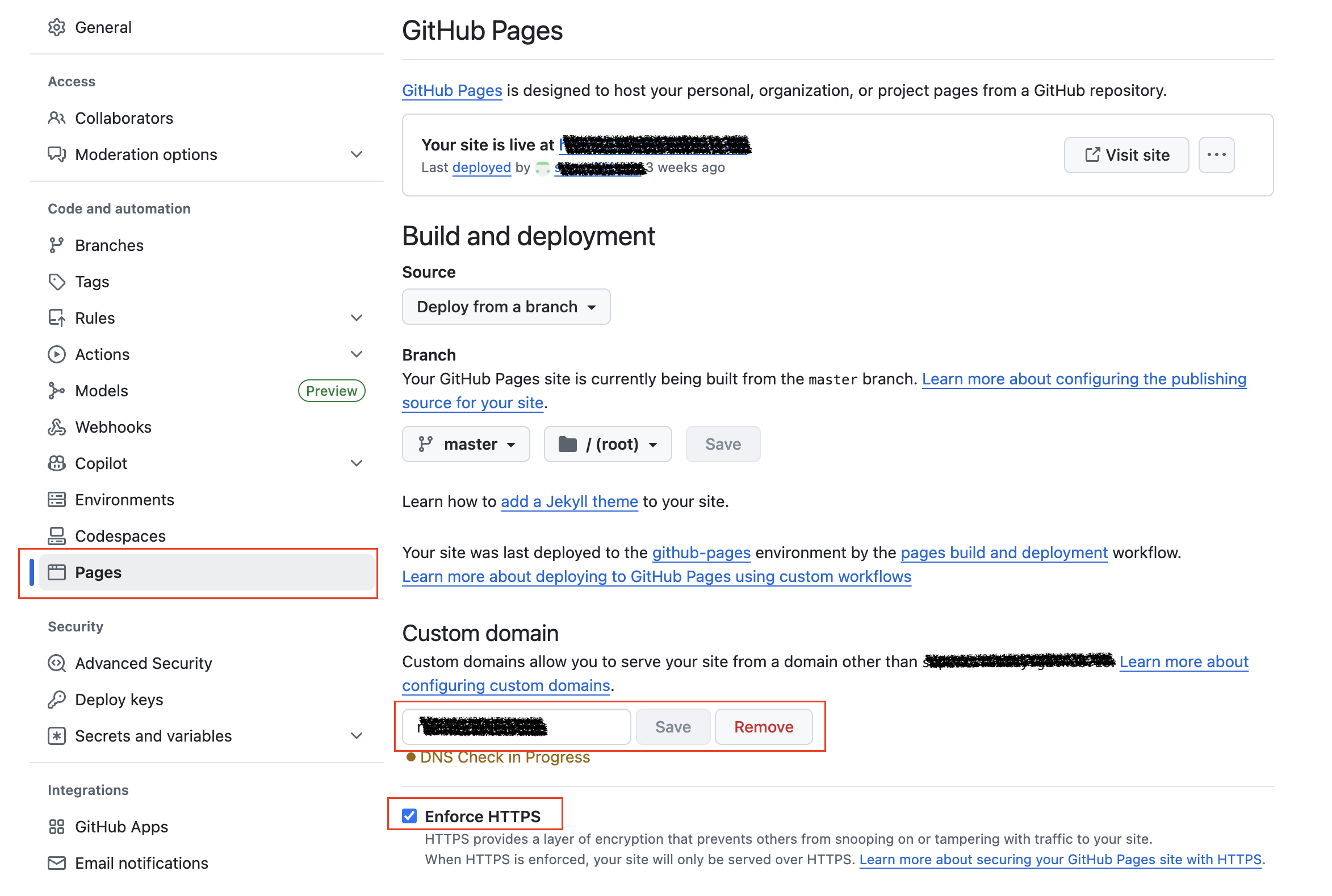Viewport: 1332px width, 896px height.
Task: Expand Secrets and variables chevron
Action: [x=357, y=736]
